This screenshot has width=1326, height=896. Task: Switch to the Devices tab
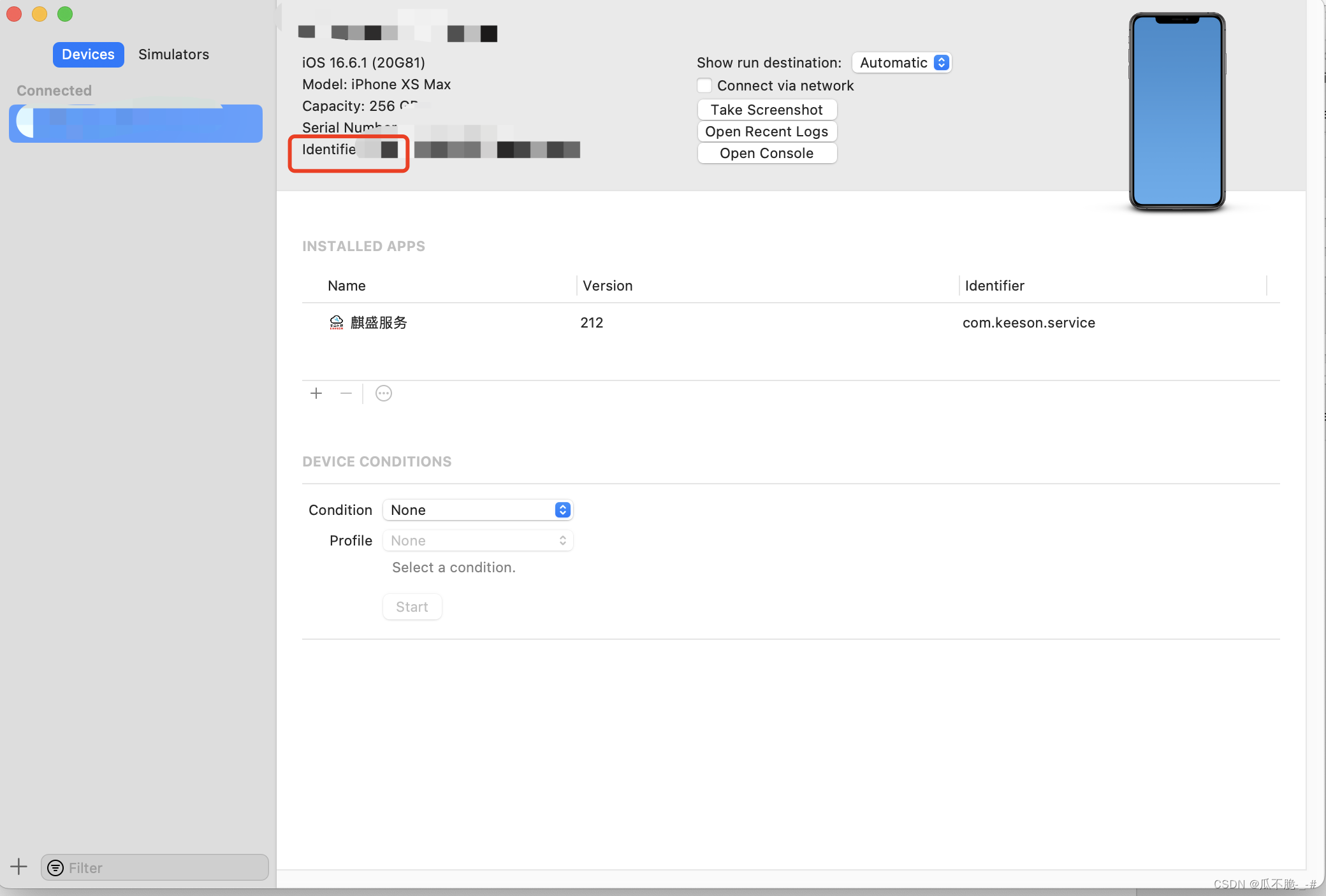point(88,54)
